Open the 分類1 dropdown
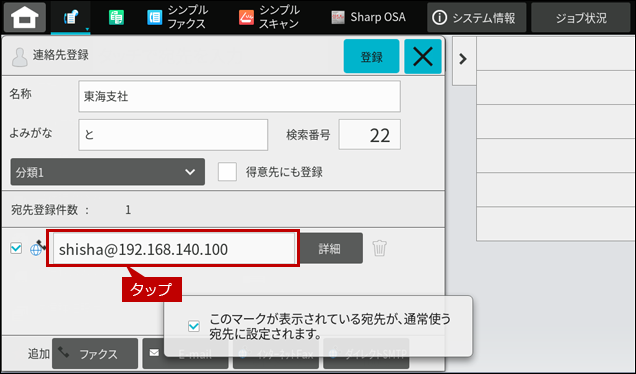The image size is (636, 374). click(x=107, y=172)
